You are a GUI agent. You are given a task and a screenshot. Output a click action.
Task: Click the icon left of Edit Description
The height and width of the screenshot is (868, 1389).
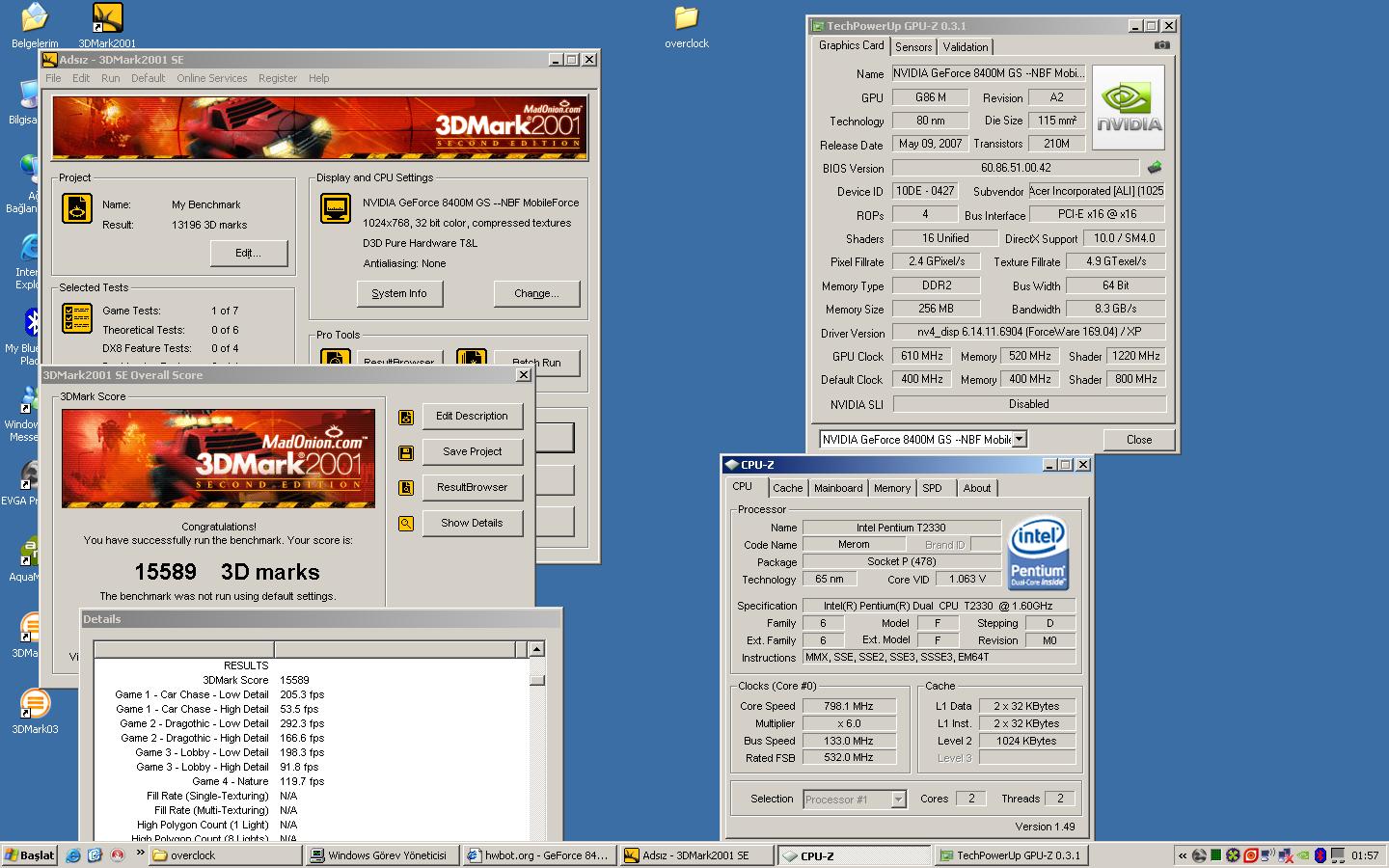coord(406,417)
